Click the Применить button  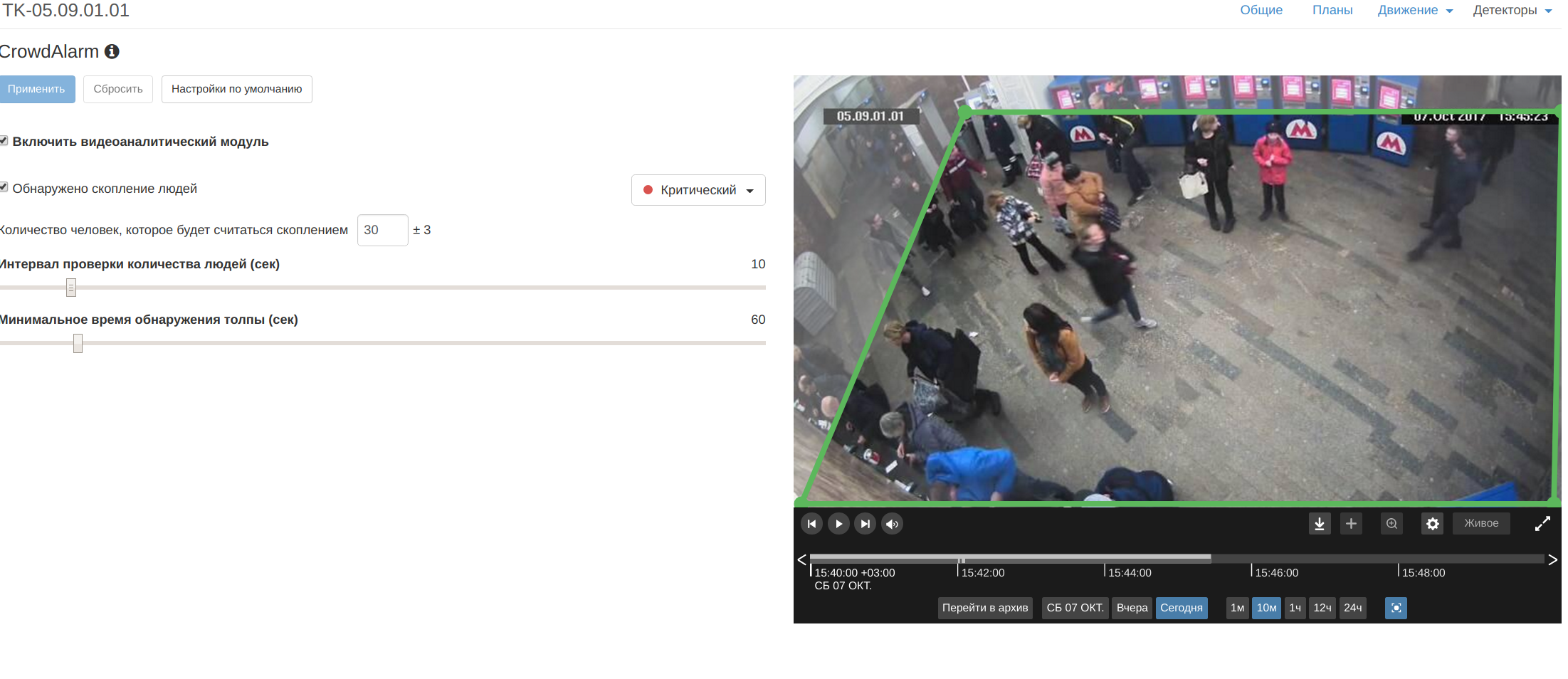[36, 89]
